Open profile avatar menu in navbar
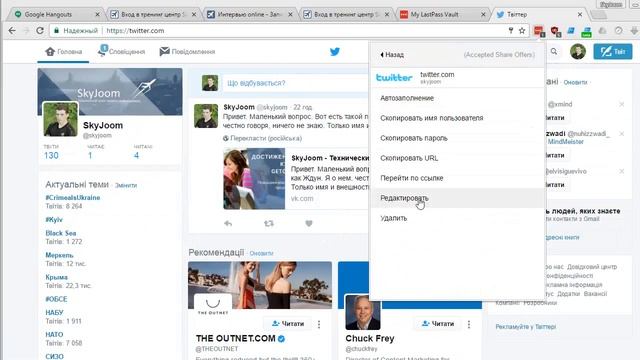 [x=578, y=51]
